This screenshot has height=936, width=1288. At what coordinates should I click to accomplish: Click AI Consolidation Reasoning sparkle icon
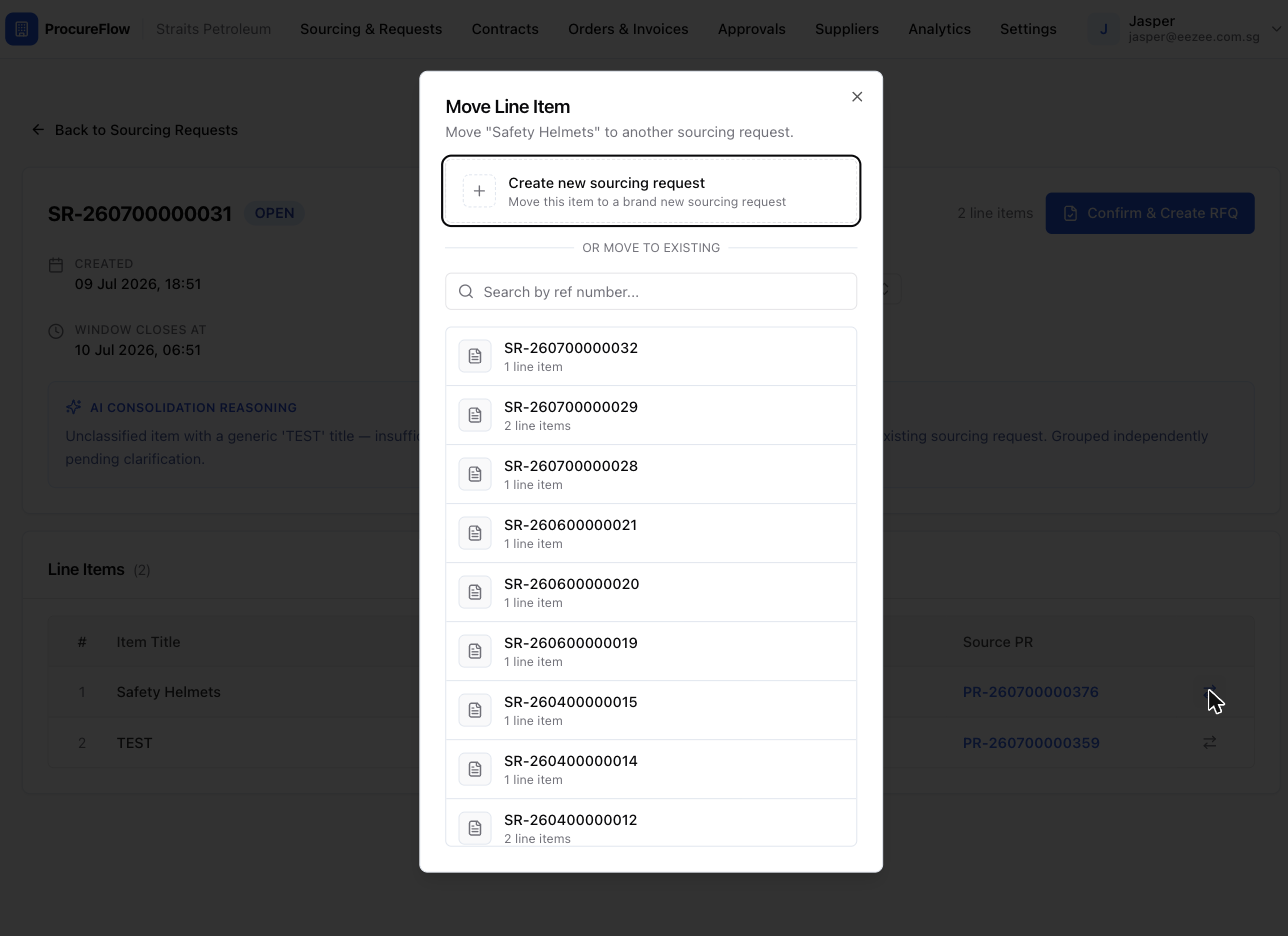point(73,407)
